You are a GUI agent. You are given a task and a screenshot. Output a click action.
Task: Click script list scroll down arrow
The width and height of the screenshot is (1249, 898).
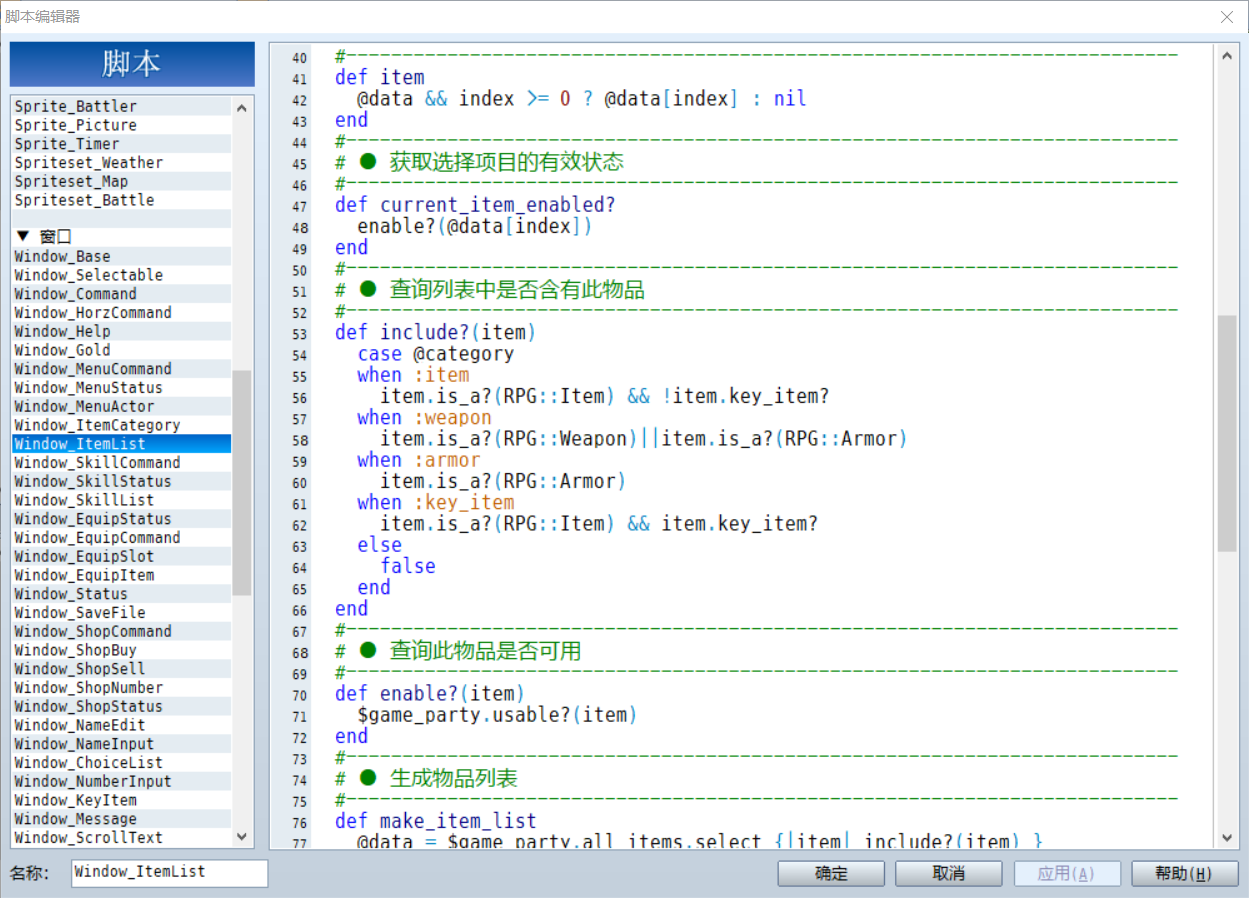pos(242,837)
